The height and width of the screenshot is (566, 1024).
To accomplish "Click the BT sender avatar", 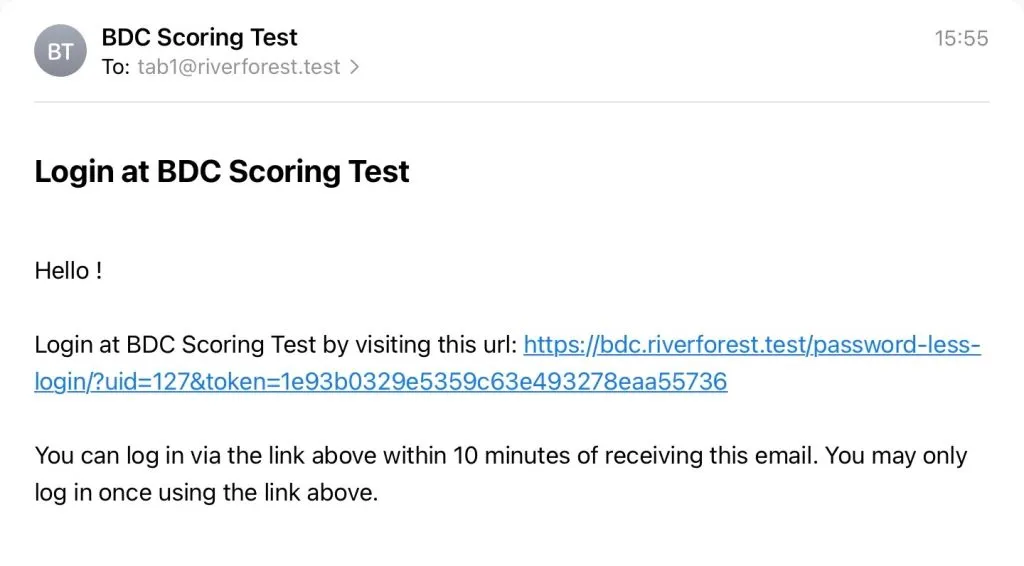I will click(61, 51).
